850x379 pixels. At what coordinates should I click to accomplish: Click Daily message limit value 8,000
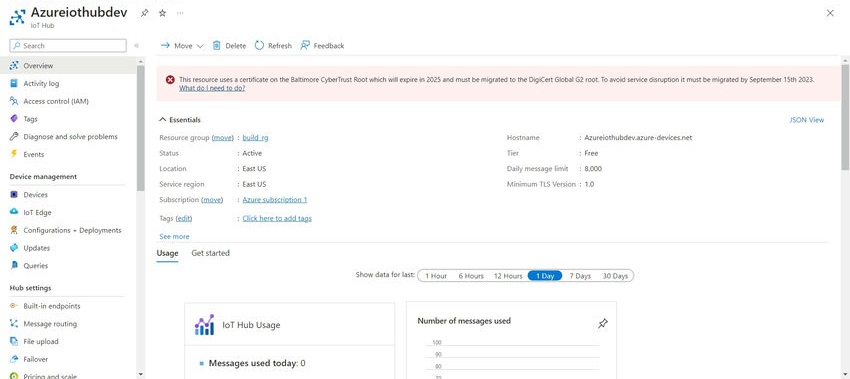[593, 169]
